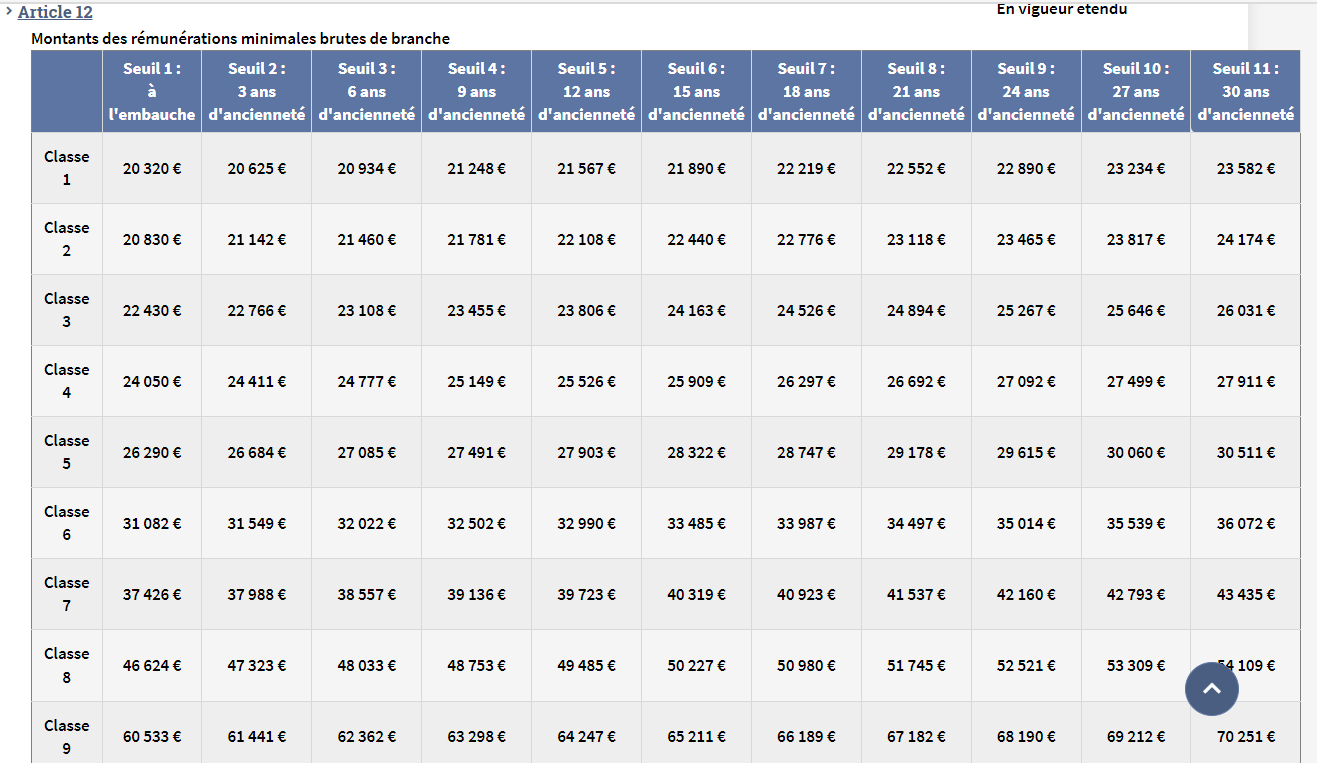Click the 20 320 € cell
Screen dimensions: 1317x763
152,169
